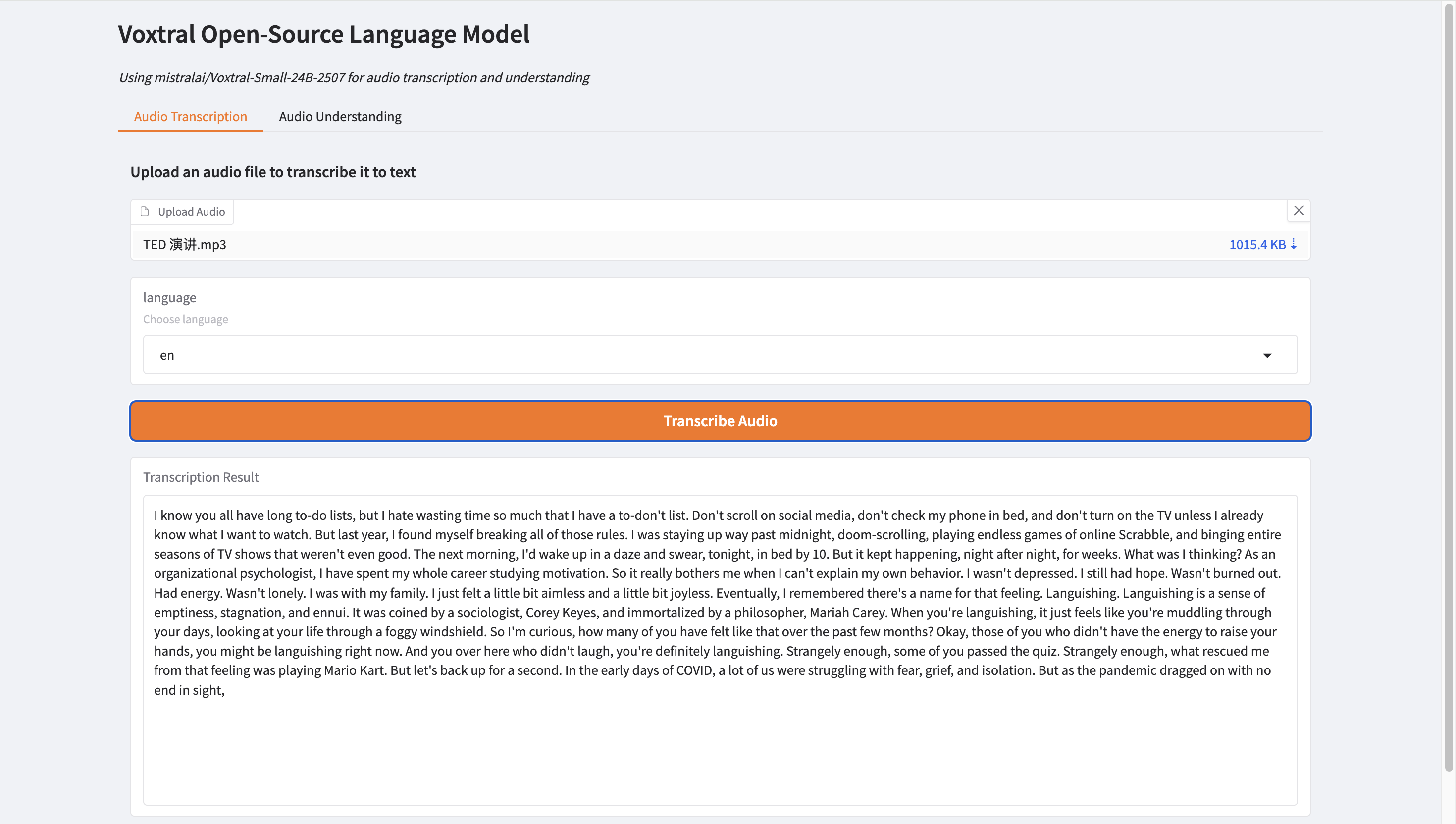Viewport: 1456px width, 824px height.
Task: Remove the uploaded audio with X icon
Action: (x=1298, y=210)
